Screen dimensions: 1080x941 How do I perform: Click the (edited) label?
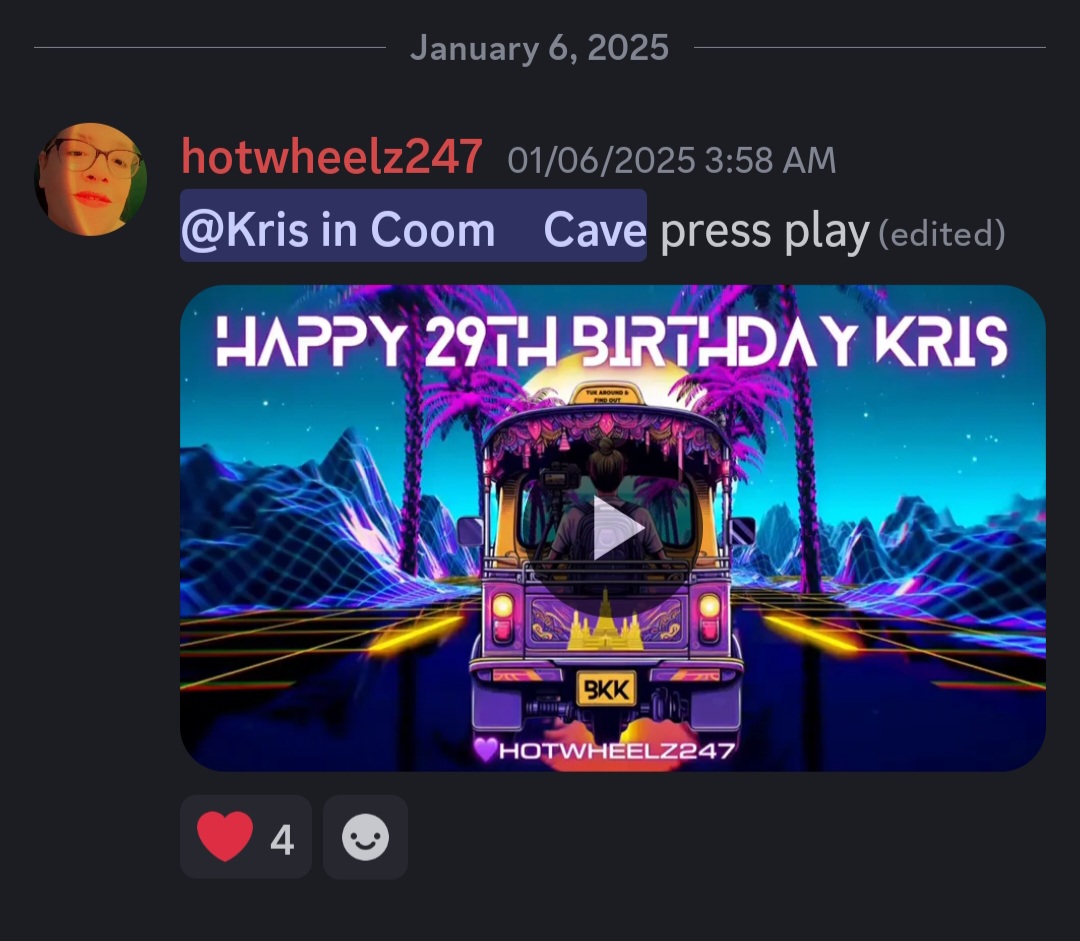[942, 234]
